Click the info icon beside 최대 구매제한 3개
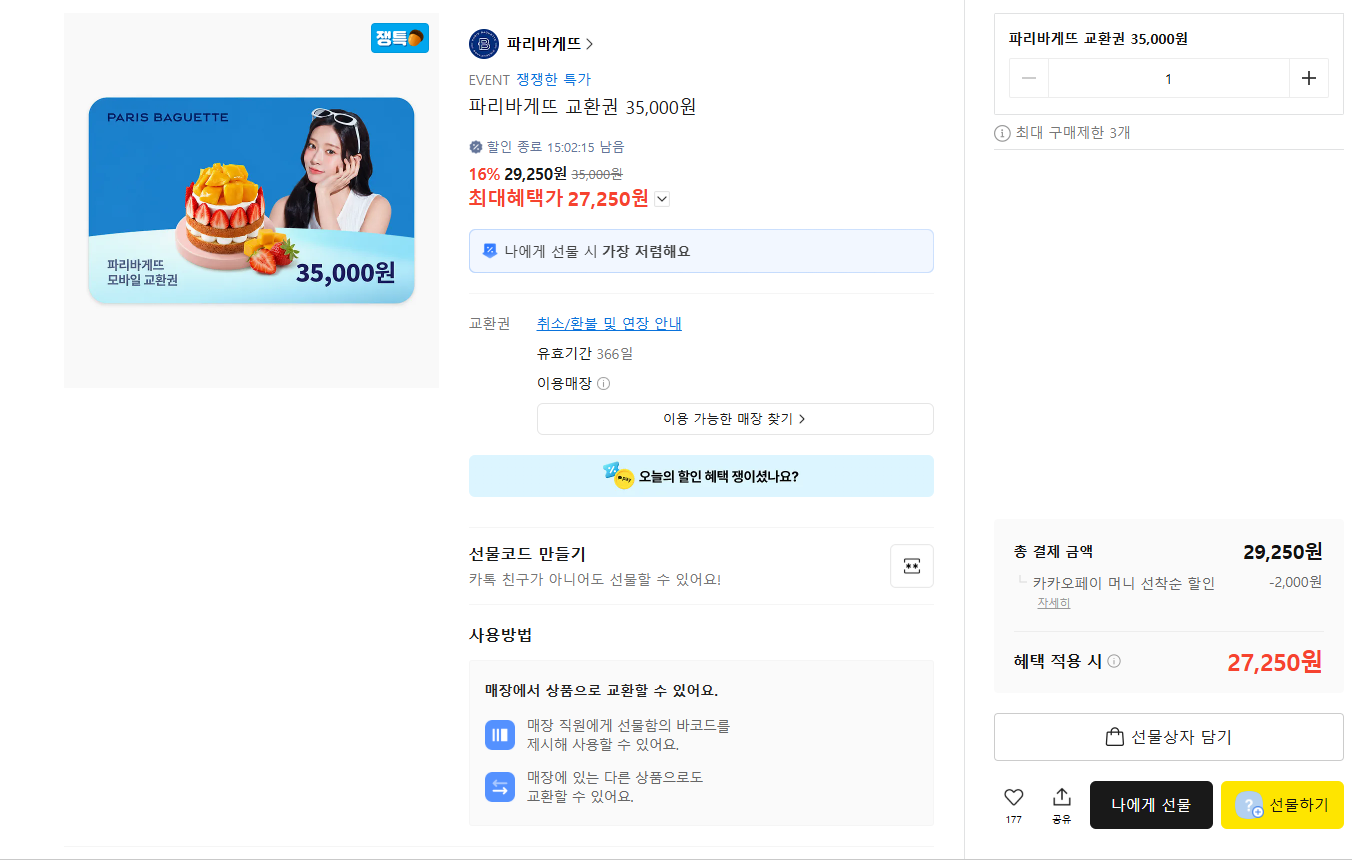1352x860 pixels. pyautogui.click(x=1002, y=133)
